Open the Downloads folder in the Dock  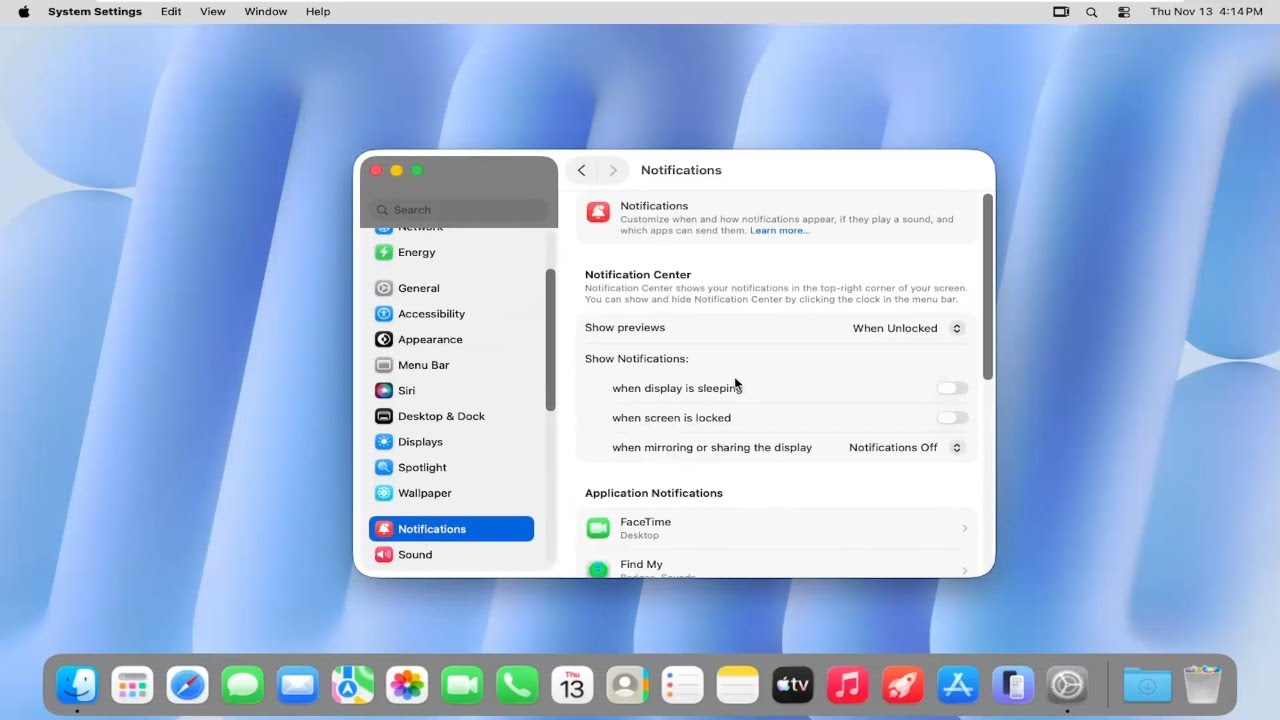click(1147, 685)
